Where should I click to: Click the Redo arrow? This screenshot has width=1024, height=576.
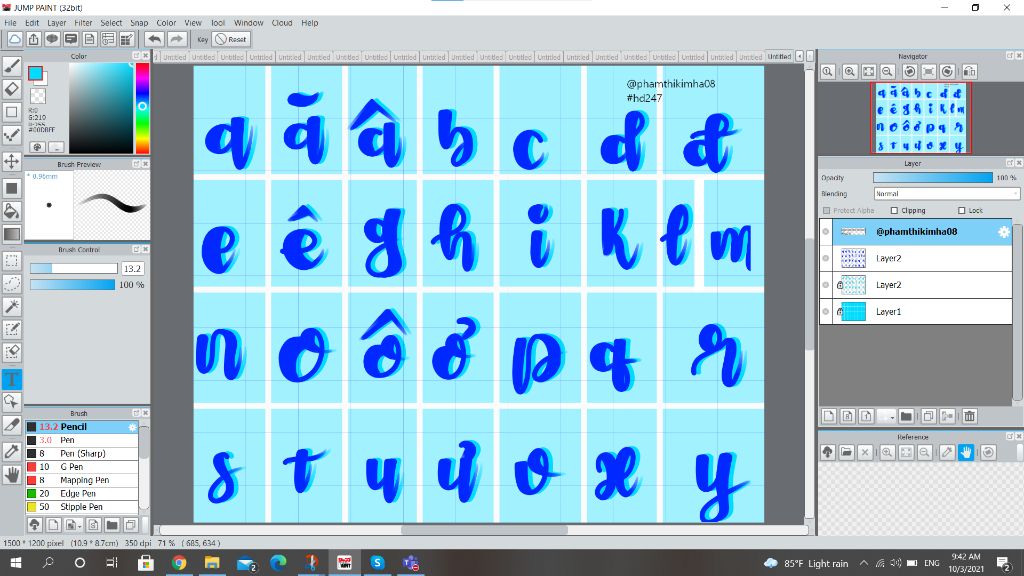click(x=177, y=39)
